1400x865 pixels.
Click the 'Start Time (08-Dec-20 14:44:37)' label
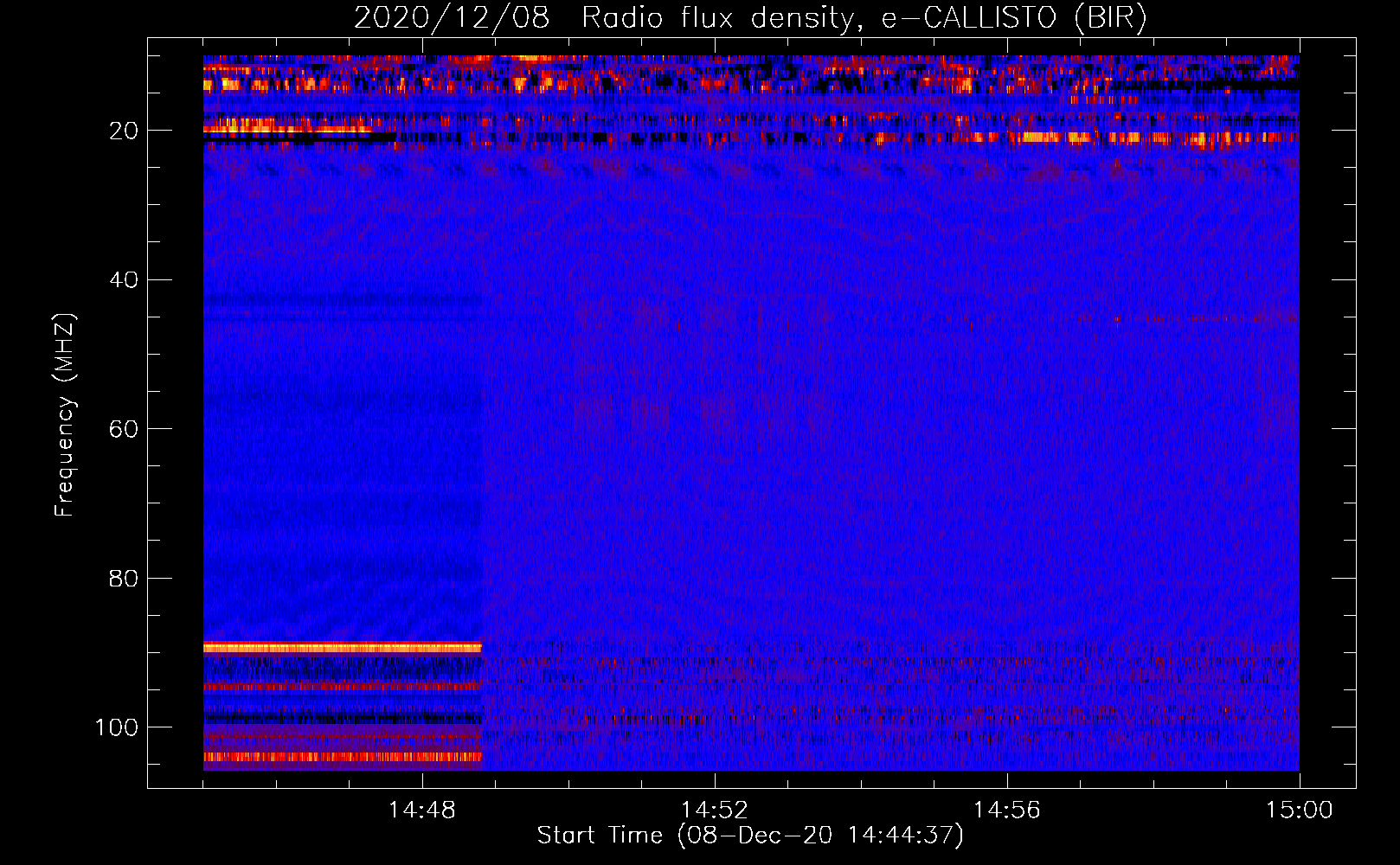(750, 836)
